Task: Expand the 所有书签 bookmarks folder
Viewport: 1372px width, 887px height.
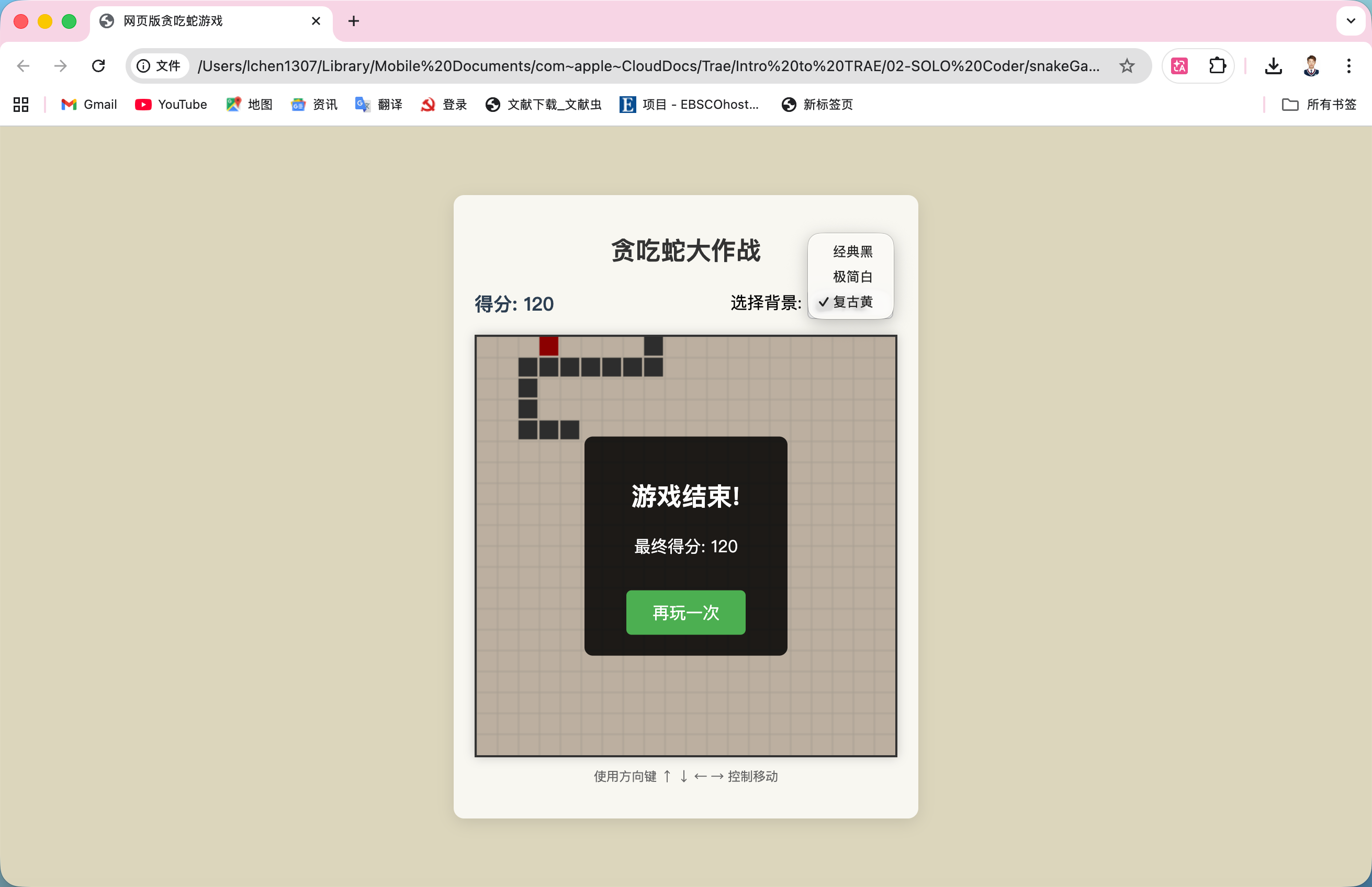Action: 1320,104
